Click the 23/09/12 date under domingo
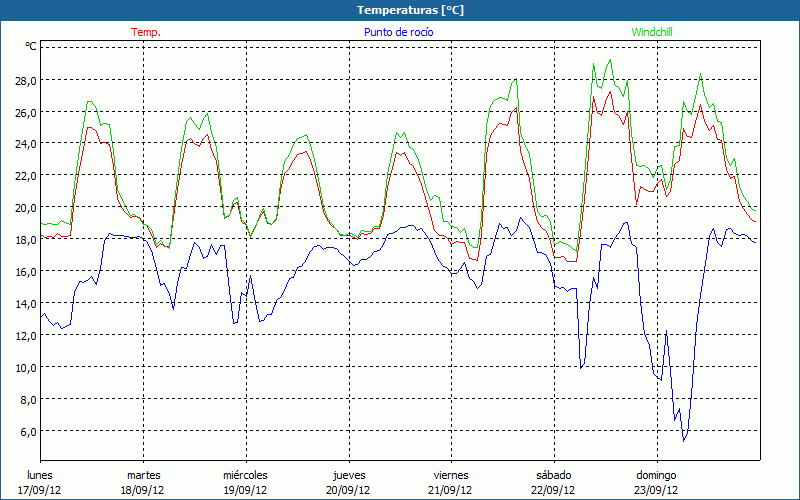 point(656,490)
